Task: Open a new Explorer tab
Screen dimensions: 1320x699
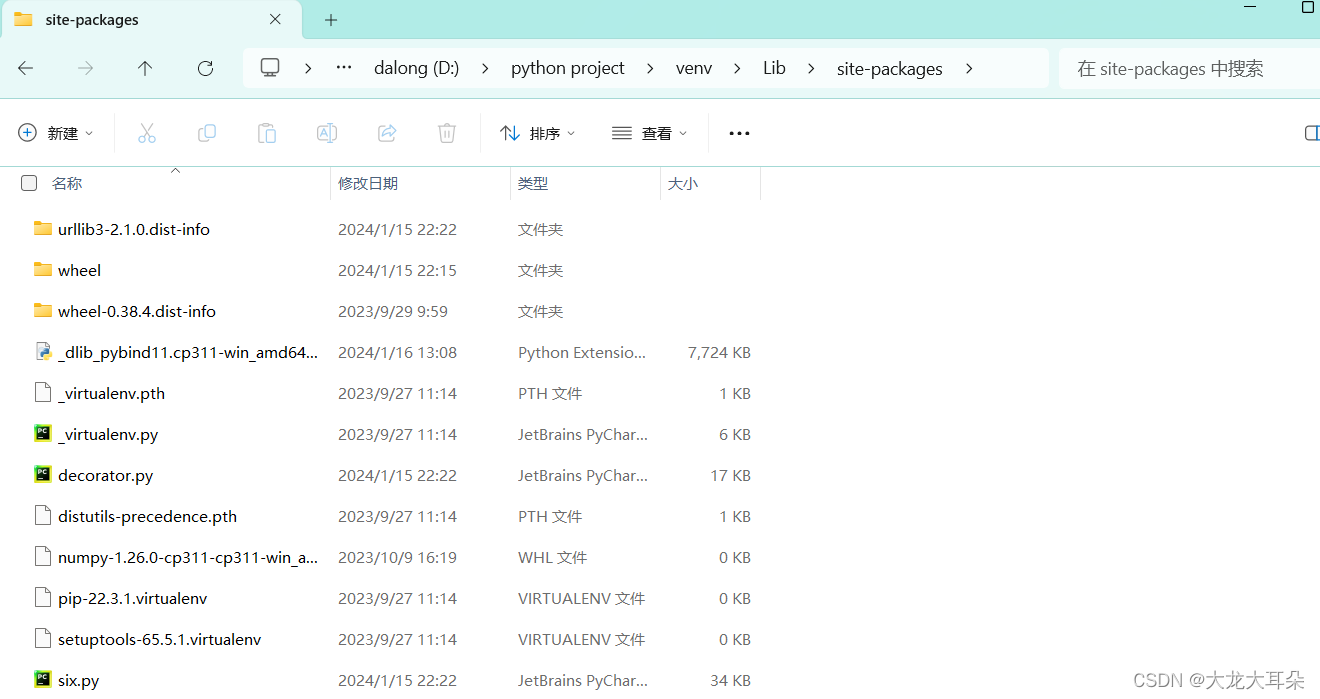Action: coord(331,19)
